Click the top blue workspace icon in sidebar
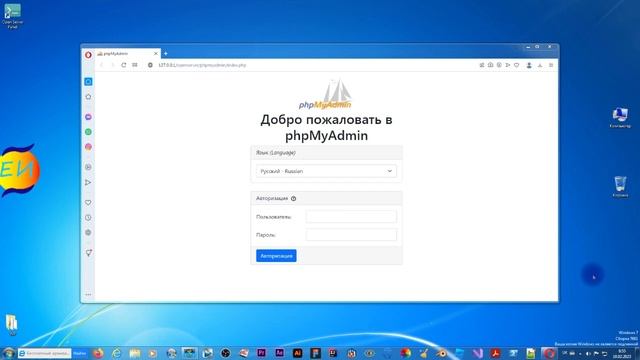Viewport: 640px width, 360px height. [x=88, y=82]
